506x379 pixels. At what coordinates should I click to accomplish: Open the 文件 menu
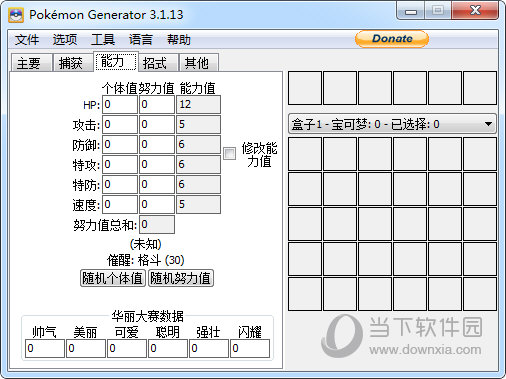pyautogui.click(x=27, y=40)
